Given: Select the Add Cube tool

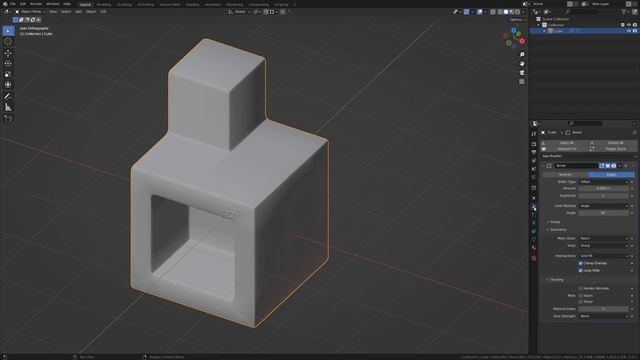Looking at the screenshot, I should tap(8, 119).
